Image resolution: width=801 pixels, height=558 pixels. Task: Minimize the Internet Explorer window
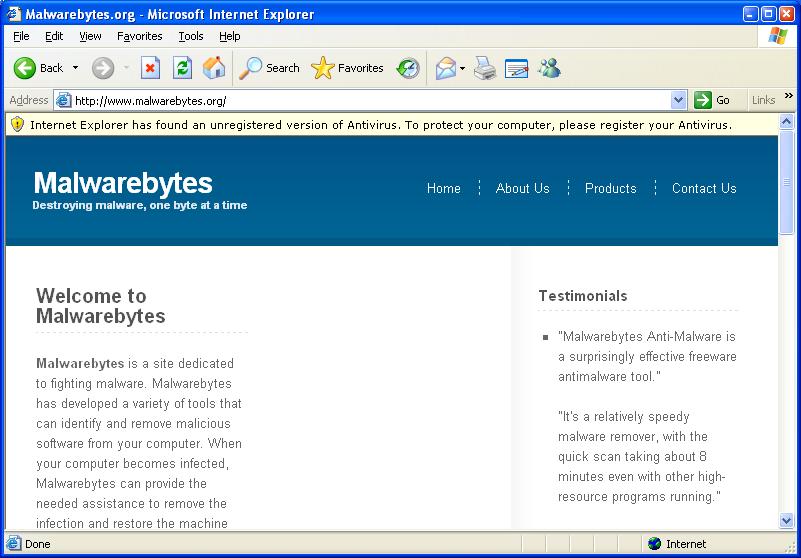tap(750, 14)
